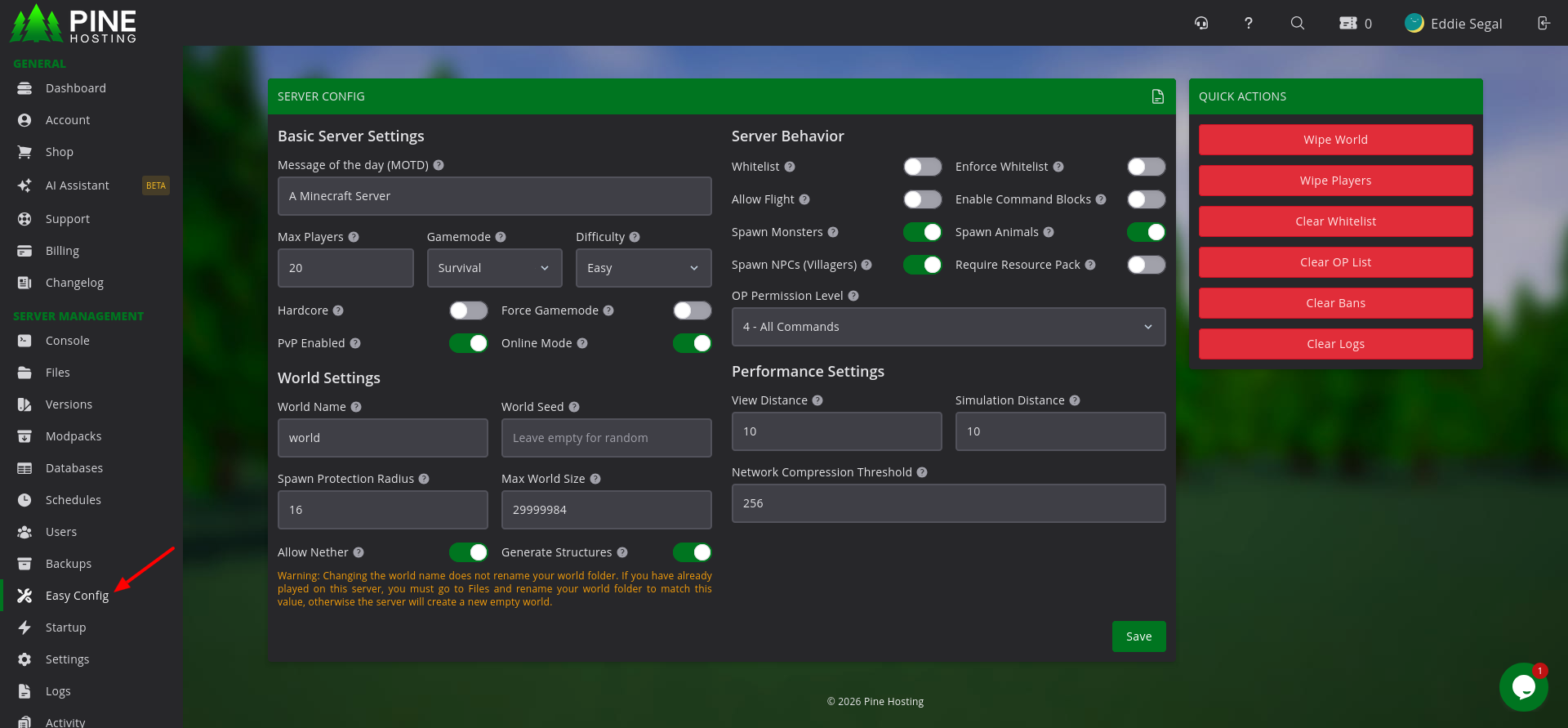Open the Difficulty Easy dropdown
Image resolution: width=1568 pixels, height=728 pixels.
click(x=644, y=268)
